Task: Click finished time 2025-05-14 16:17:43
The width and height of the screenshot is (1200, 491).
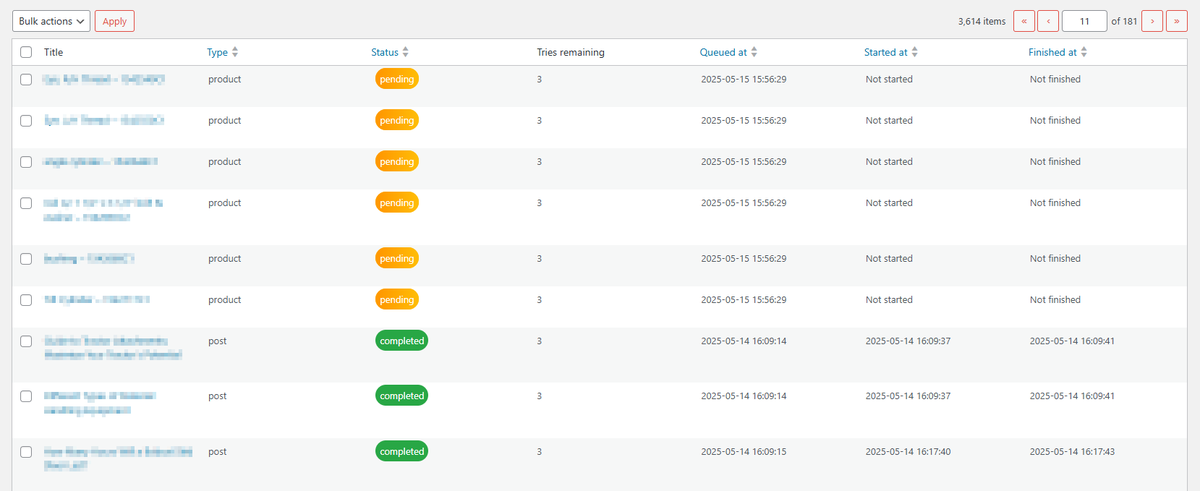Action: point(1072,452)
